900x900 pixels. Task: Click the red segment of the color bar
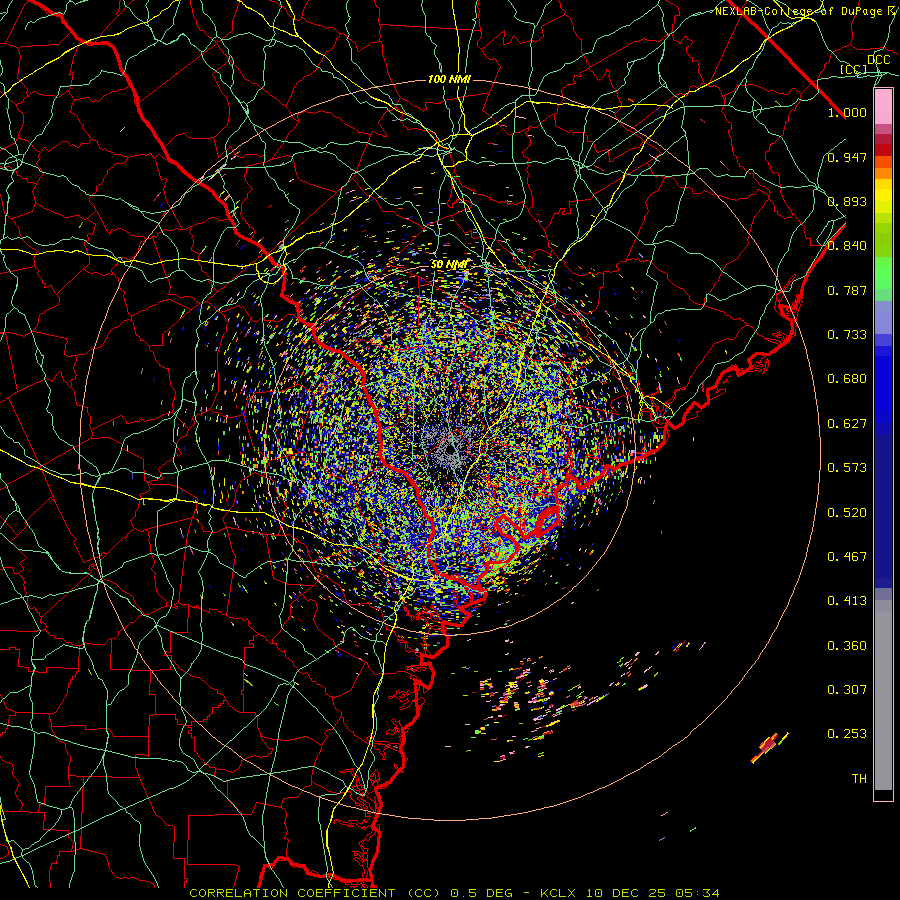click(x=883, y=149)
